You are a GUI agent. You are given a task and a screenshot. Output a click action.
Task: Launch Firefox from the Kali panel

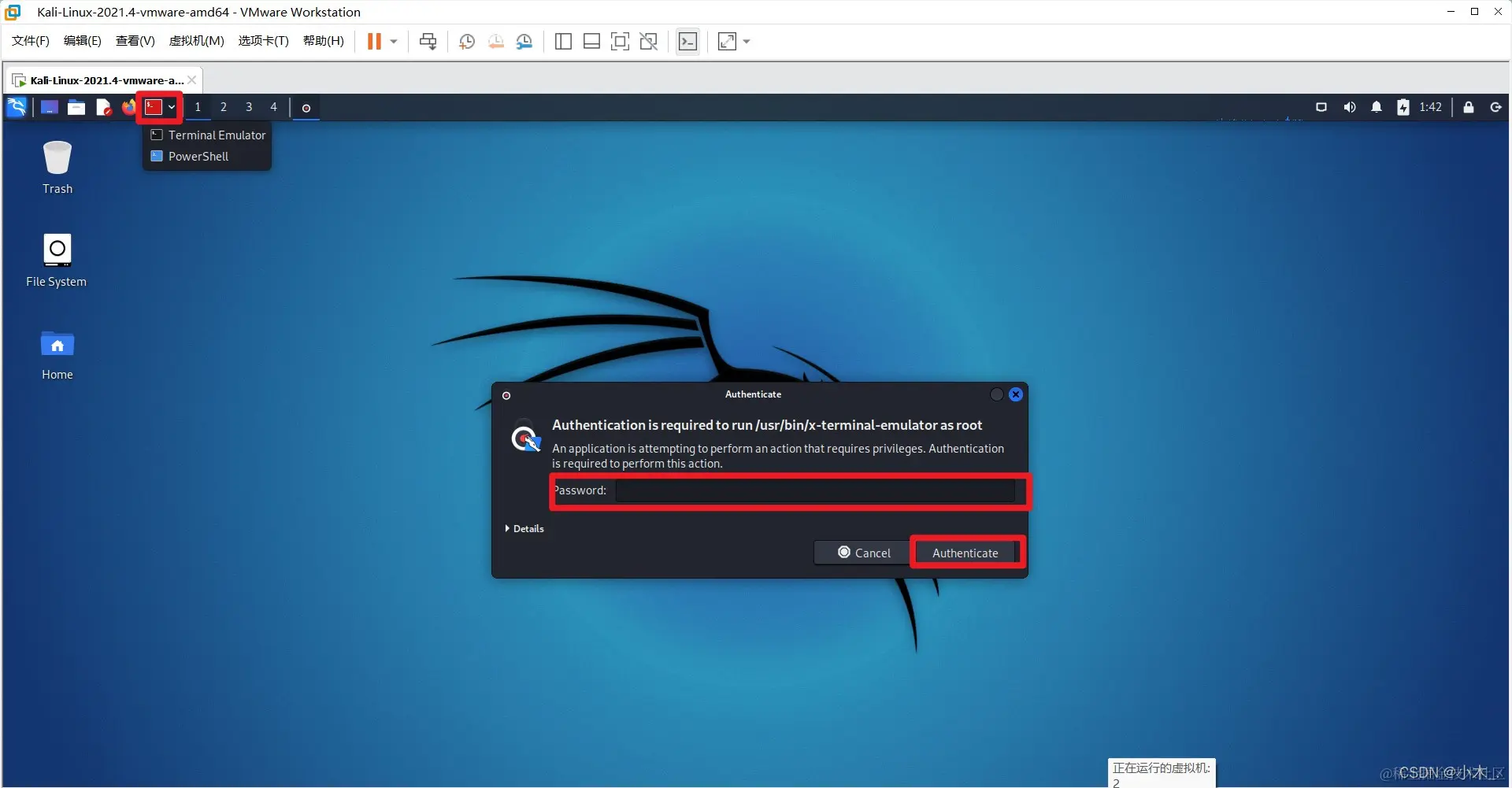coord(128,107)
